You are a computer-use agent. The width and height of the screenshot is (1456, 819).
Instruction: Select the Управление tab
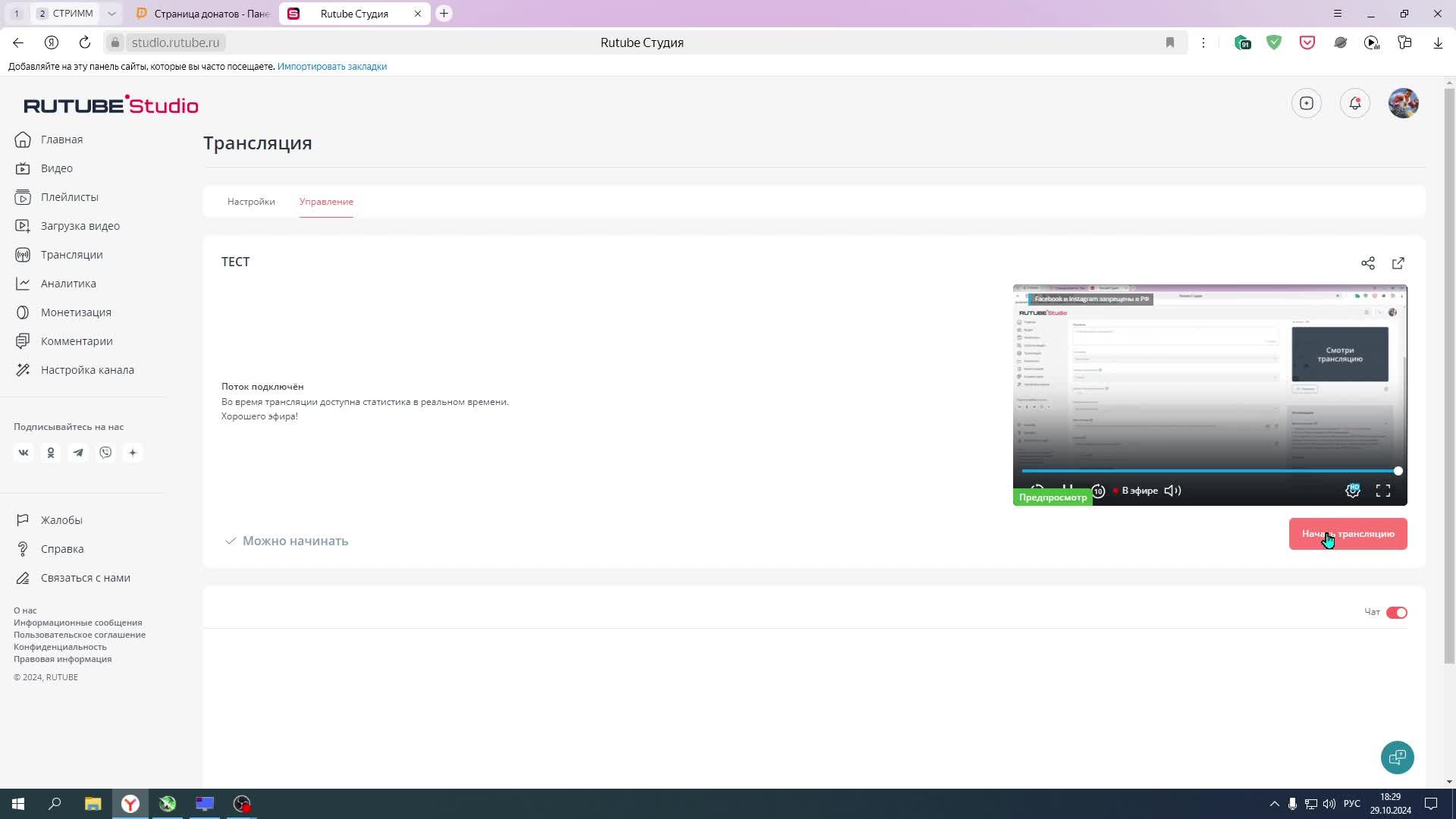coord(326,202)
